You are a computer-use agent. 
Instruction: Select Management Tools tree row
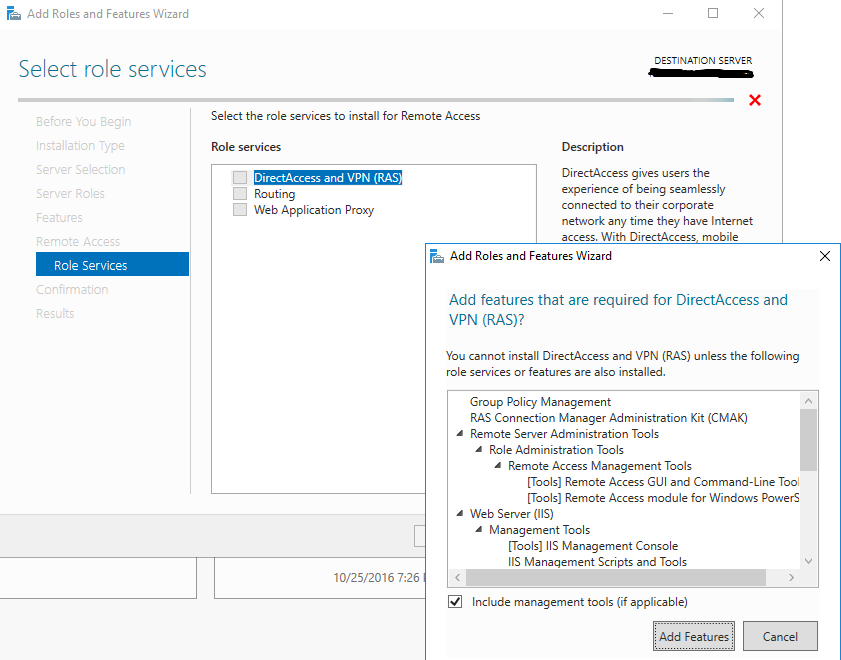[540, 530]
